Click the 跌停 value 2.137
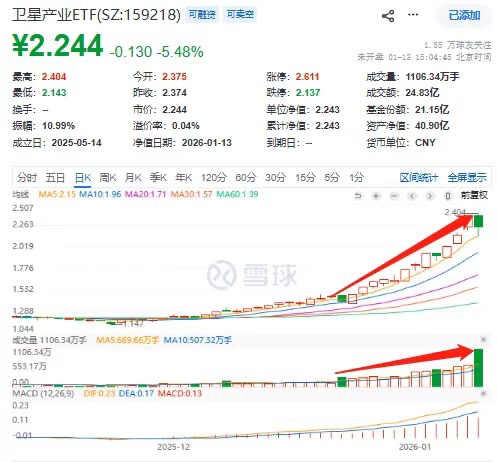Screen dimensions: 497x462 (307, 92)
